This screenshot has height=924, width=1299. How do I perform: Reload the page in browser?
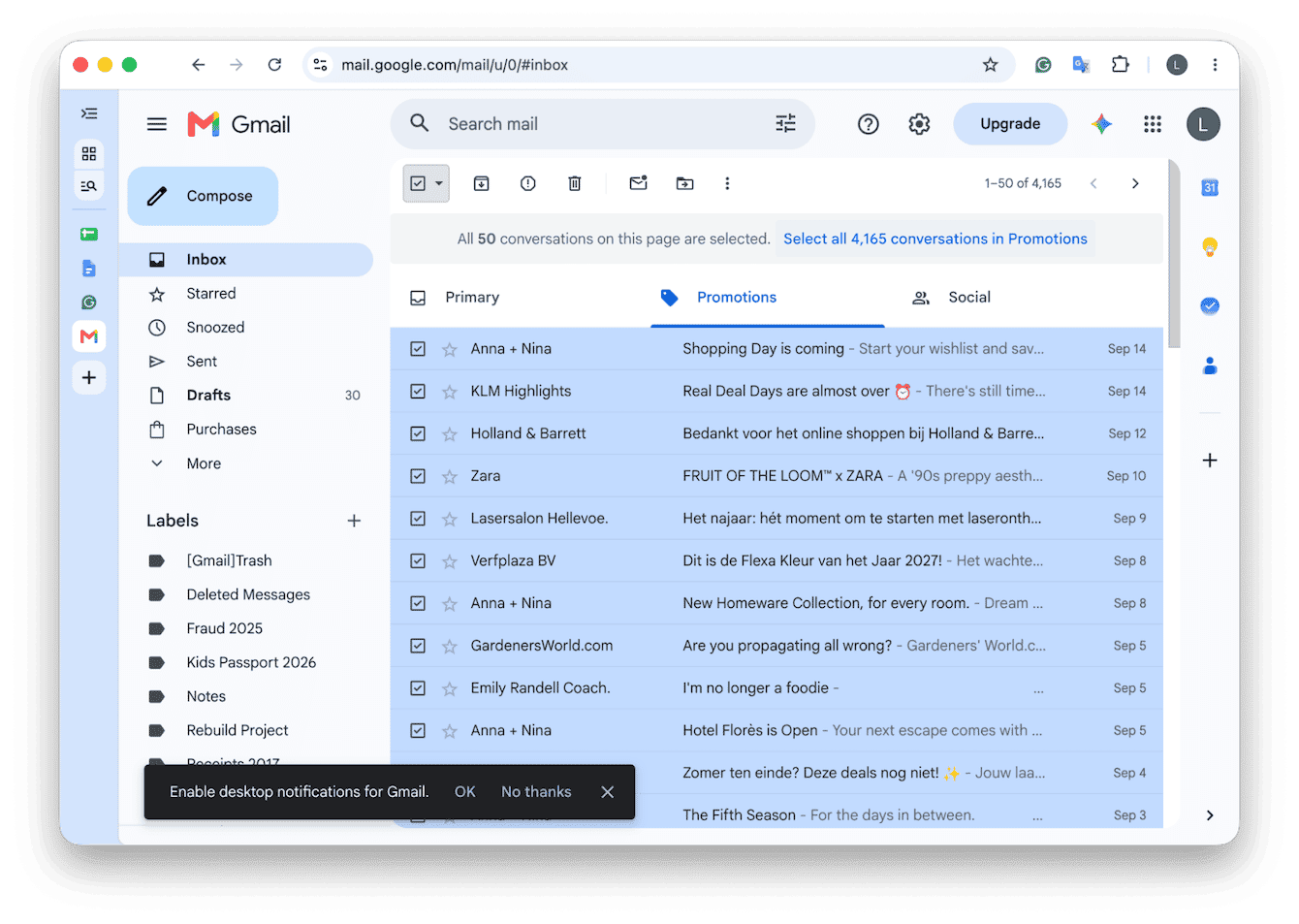(x=274, y=65)
